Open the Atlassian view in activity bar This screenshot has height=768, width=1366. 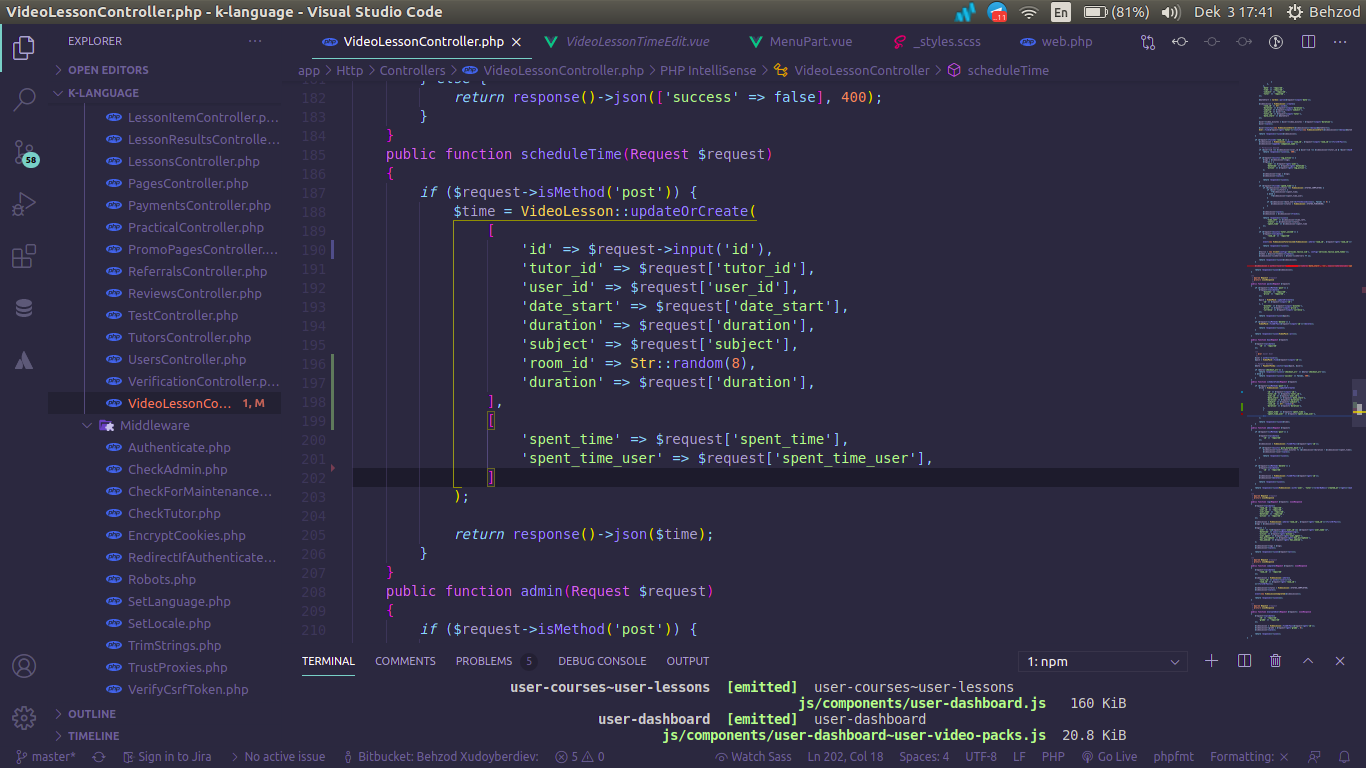[24, 361]
